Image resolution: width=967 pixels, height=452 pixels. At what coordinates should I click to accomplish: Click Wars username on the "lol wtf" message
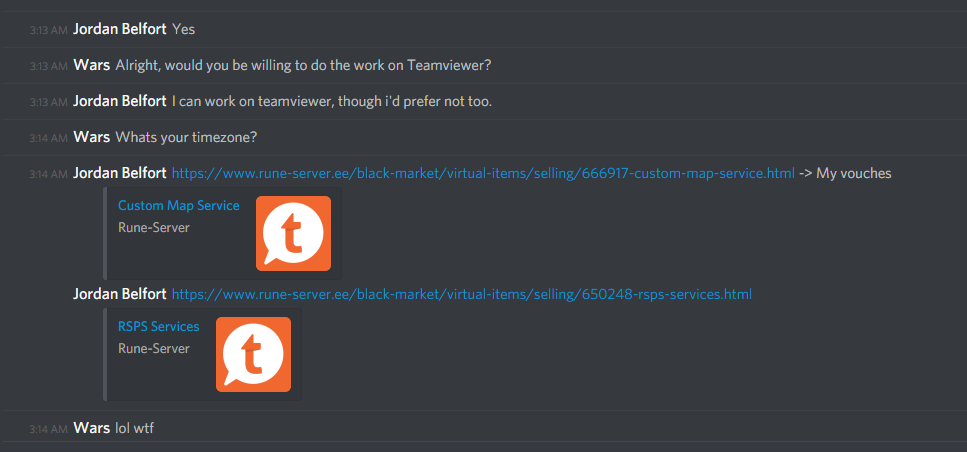[x=91, y=428]
